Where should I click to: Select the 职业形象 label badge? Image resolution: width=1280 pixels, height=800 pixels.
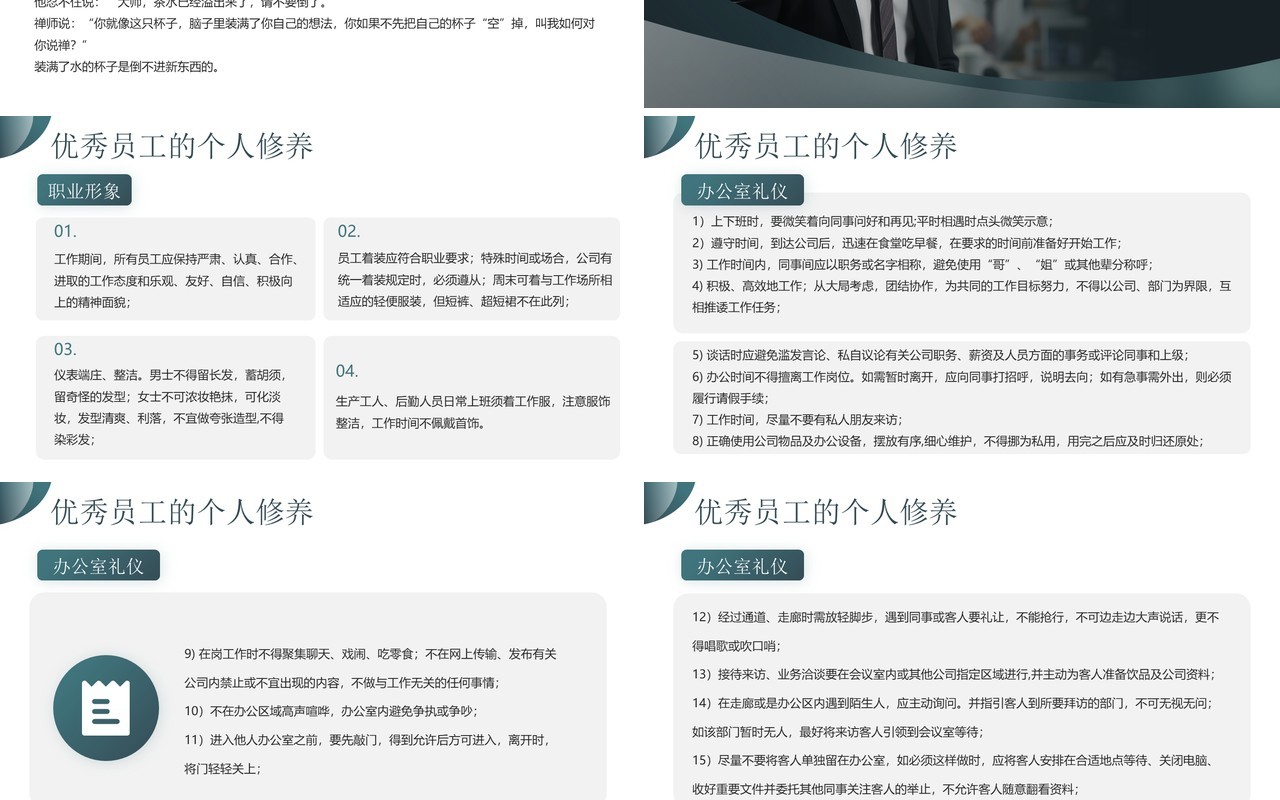[84, 190]
